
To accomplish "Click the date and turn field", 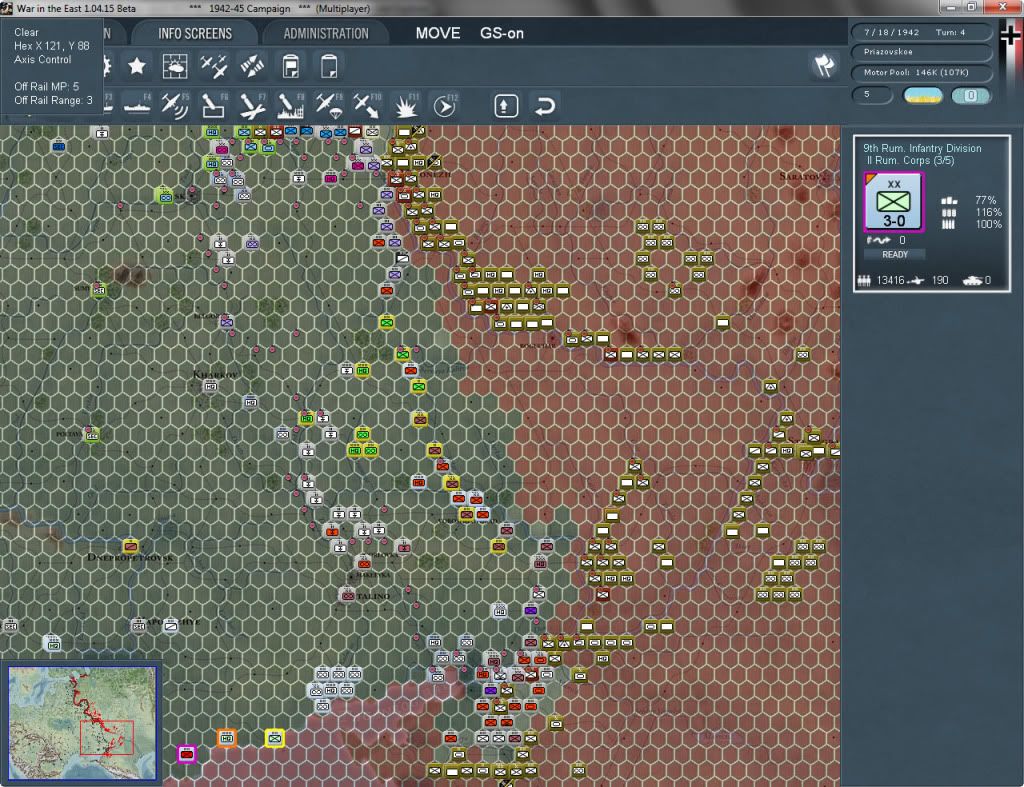I will pos(921,32).
